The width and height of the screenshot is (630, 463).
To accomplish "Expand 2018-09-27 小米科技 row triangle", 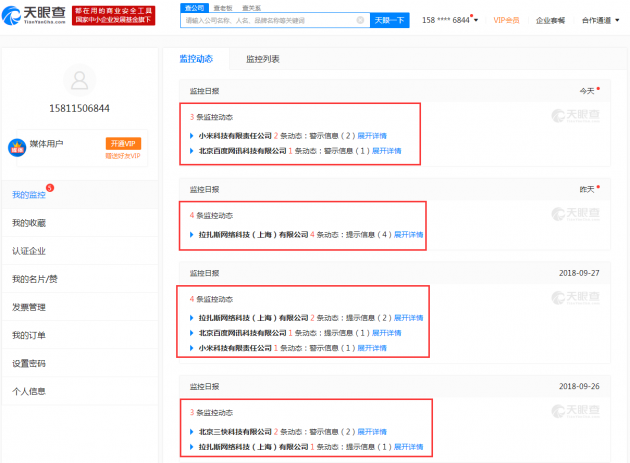I will click(192, 348).
